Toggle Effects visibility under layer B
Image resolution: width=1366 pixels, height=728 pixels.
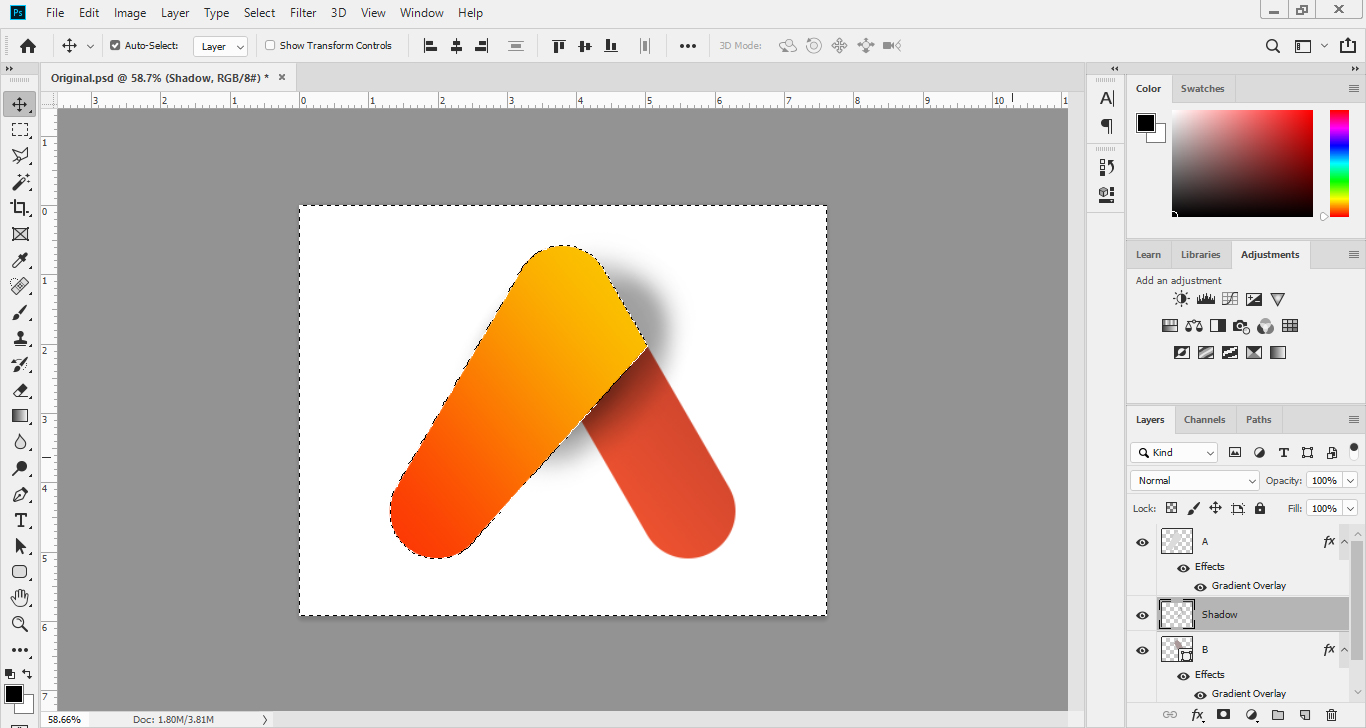coord(1183,675)
